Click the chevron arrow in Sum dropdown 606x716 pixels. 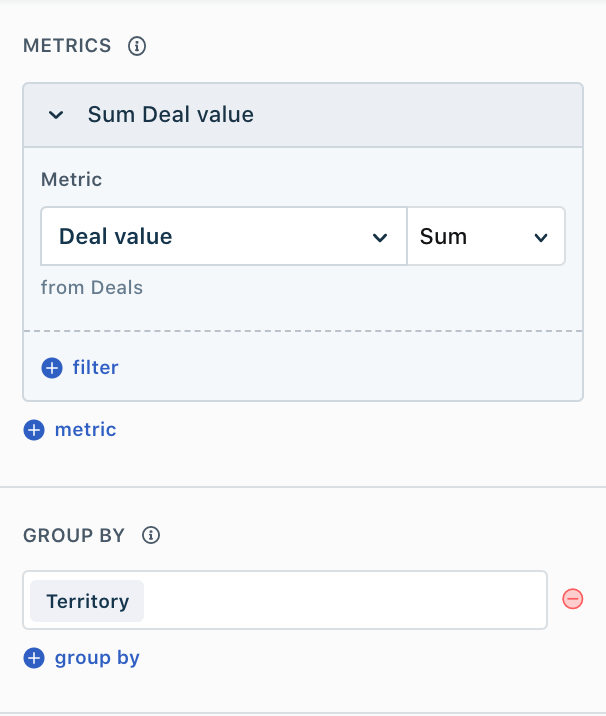(x=541, y=237)
